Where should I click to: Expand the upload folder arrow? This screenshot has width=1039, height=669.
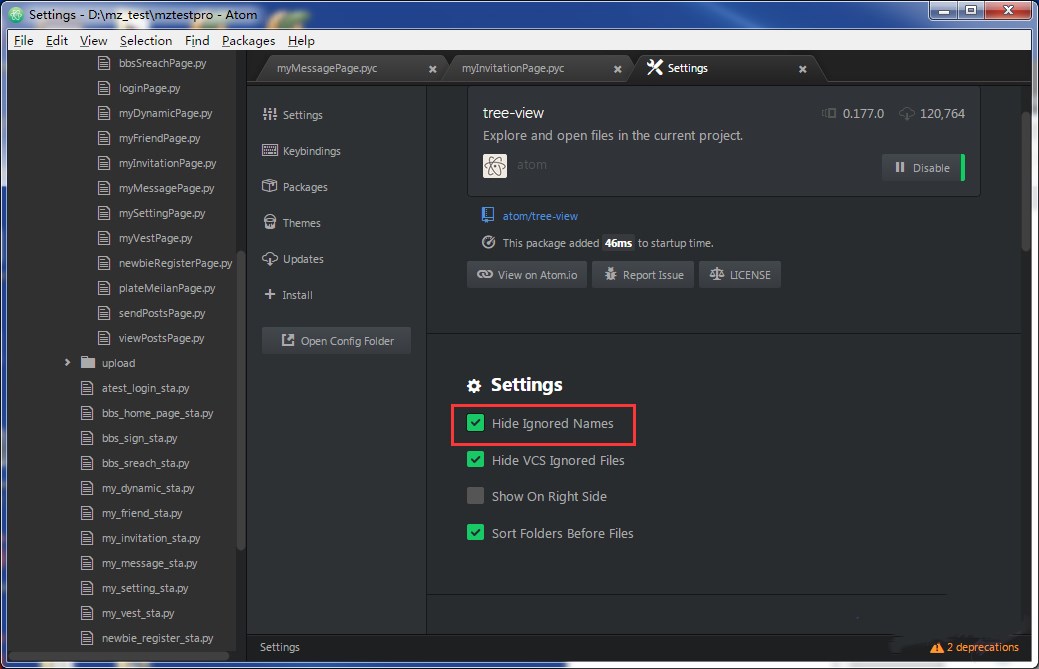click(x=68, y=362)
